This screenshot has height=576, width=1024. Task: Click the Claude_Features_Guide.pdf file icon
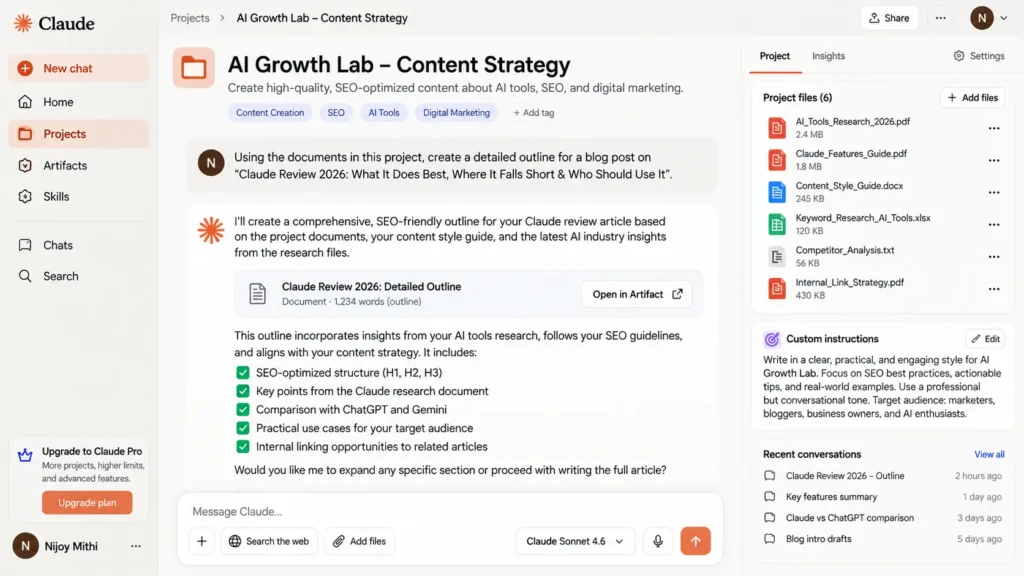776,160
